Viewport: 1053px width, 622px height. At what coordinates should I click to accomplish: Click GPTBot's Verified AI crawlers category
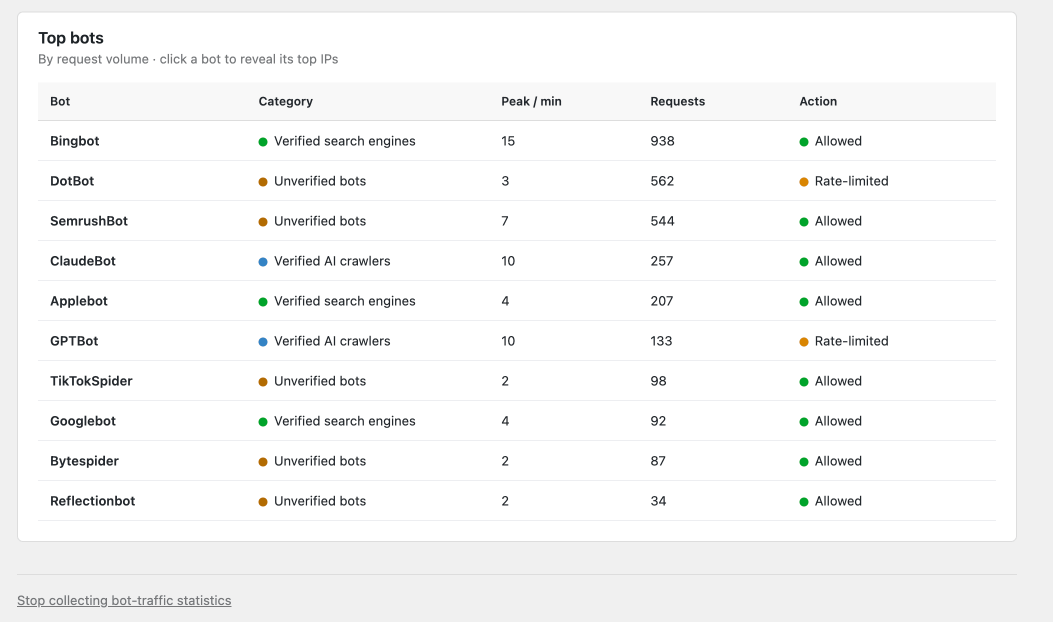[324, 341]
